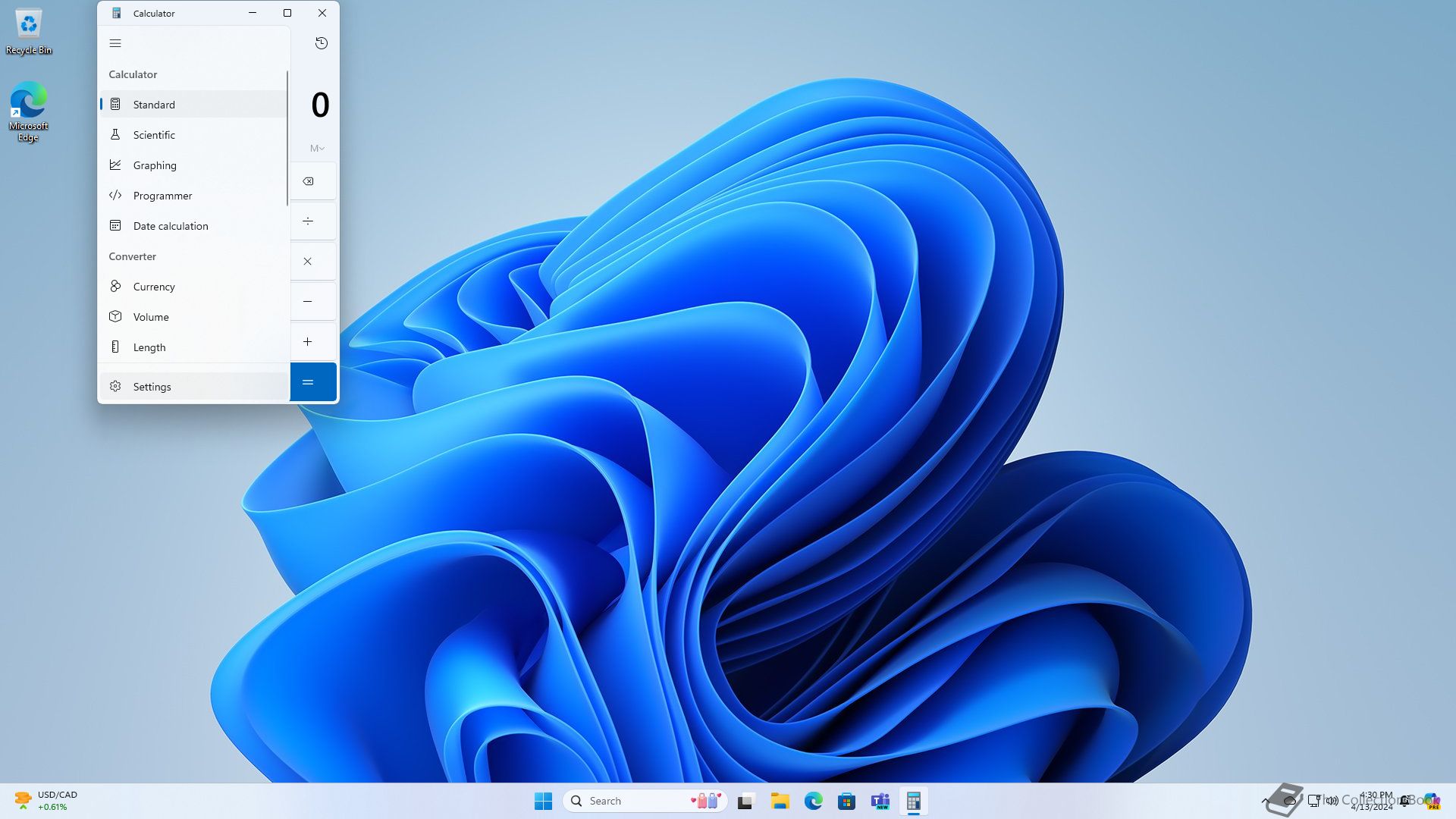
Task: Open the USD/CAD widgets button
Action: click(x=47, y=801)
